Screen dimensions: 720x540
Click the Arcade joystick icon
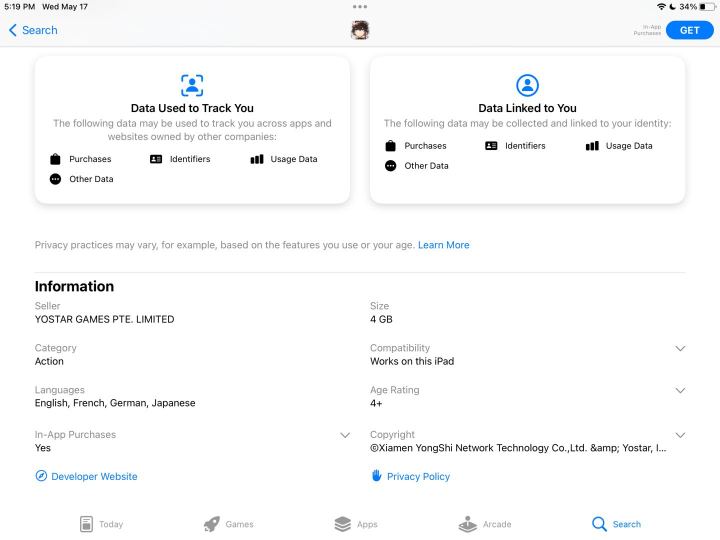(x=467, y=524)
